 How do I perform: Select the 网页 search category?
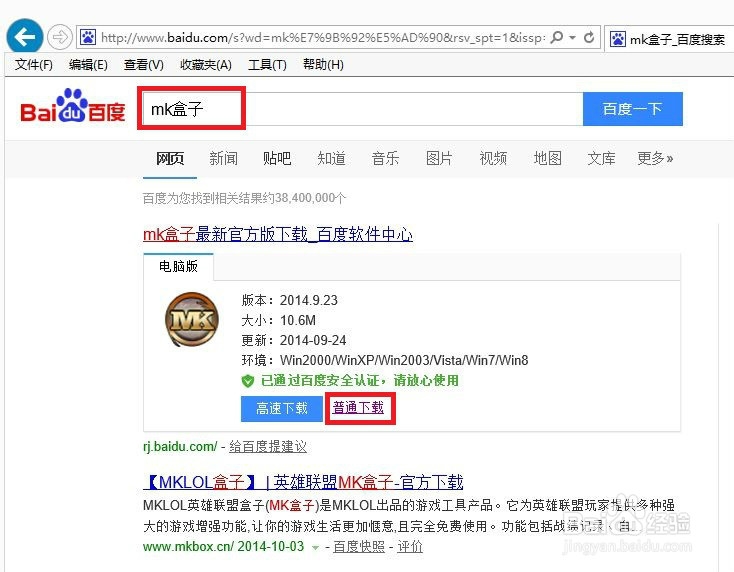tap(170, 159)
